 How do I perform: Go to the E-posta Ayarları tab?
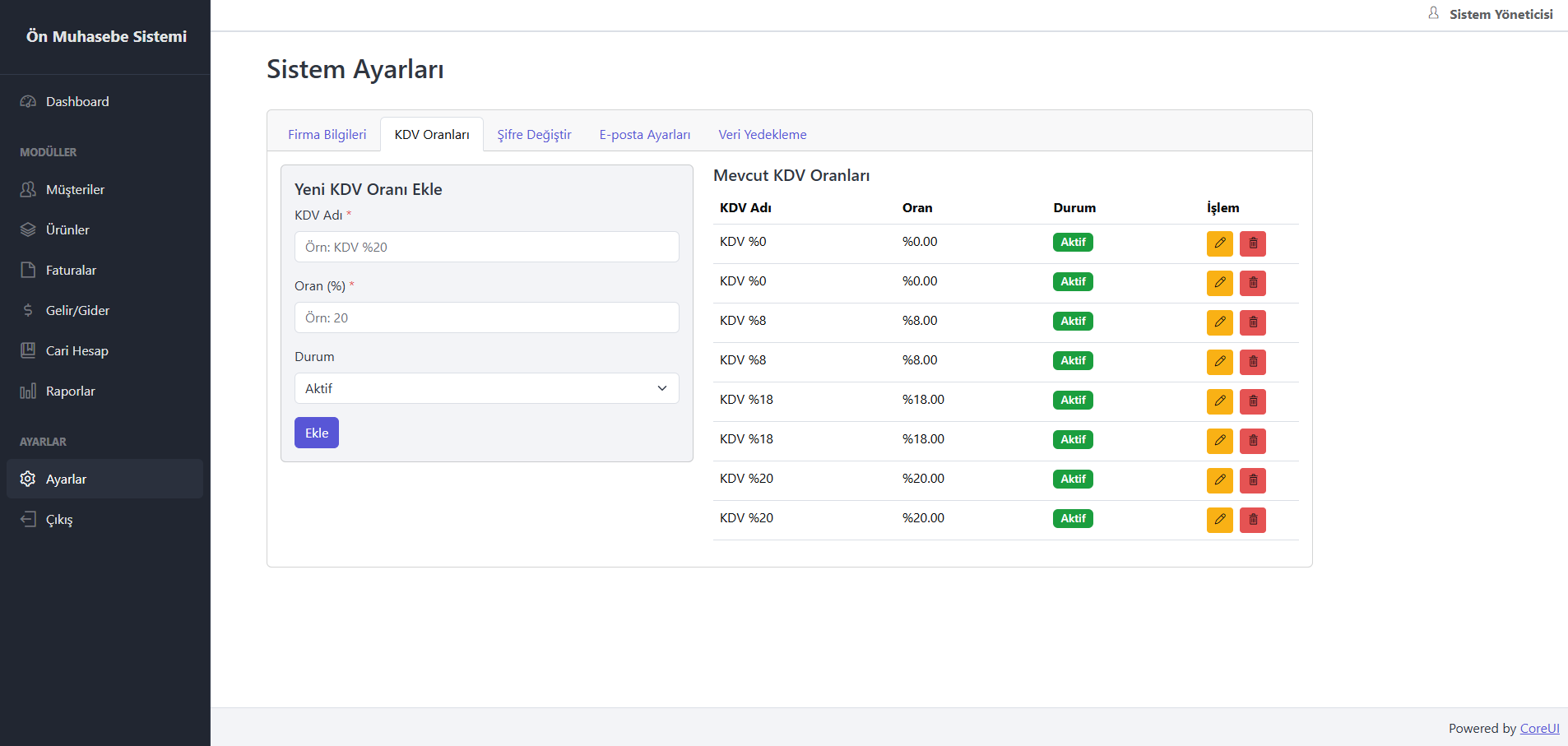click(645, 135)
